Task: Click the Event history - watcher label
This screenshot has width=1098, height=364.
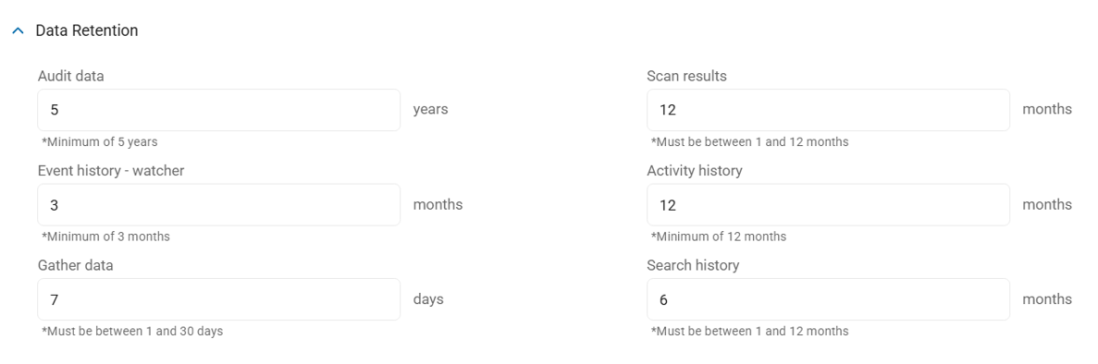Action: 111,171
